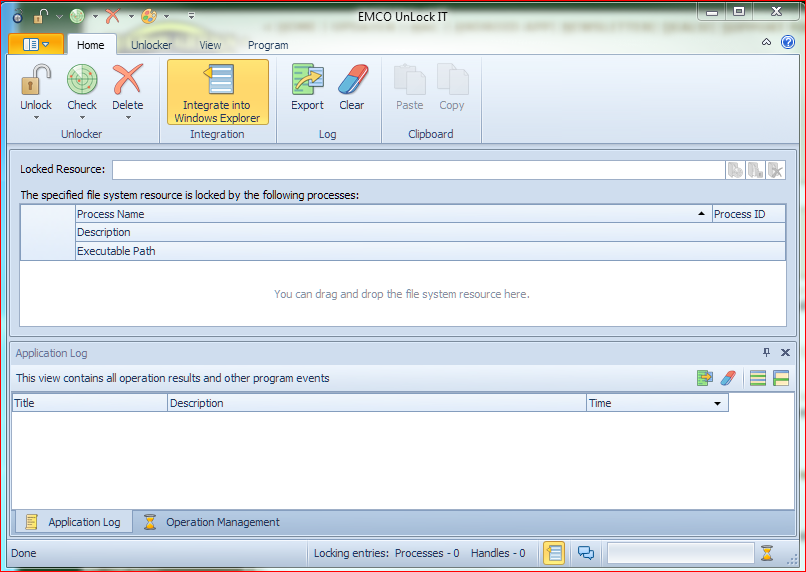Click the Unlock padlock icon in ribbon
The height and width of the screenshot is (572, 806).
pyautogui.click(x=36, y=80)
